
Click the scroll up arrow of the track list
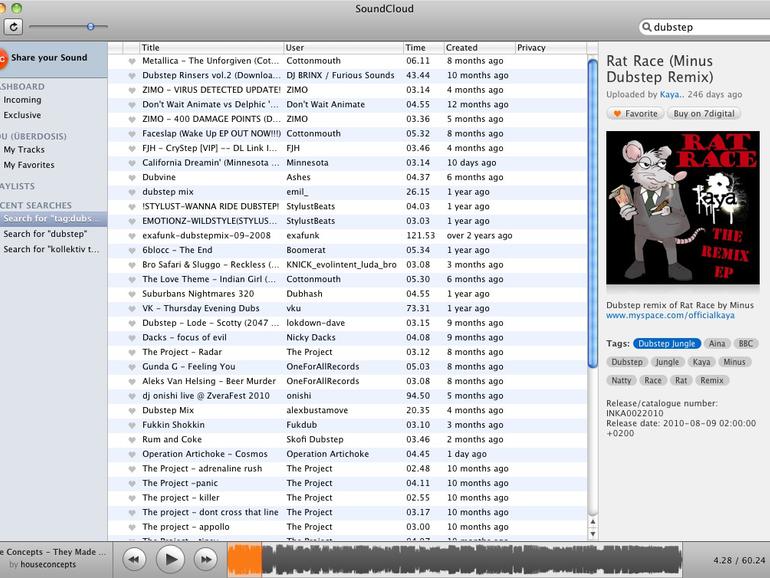pyautogui.click(x=593, y=522)
